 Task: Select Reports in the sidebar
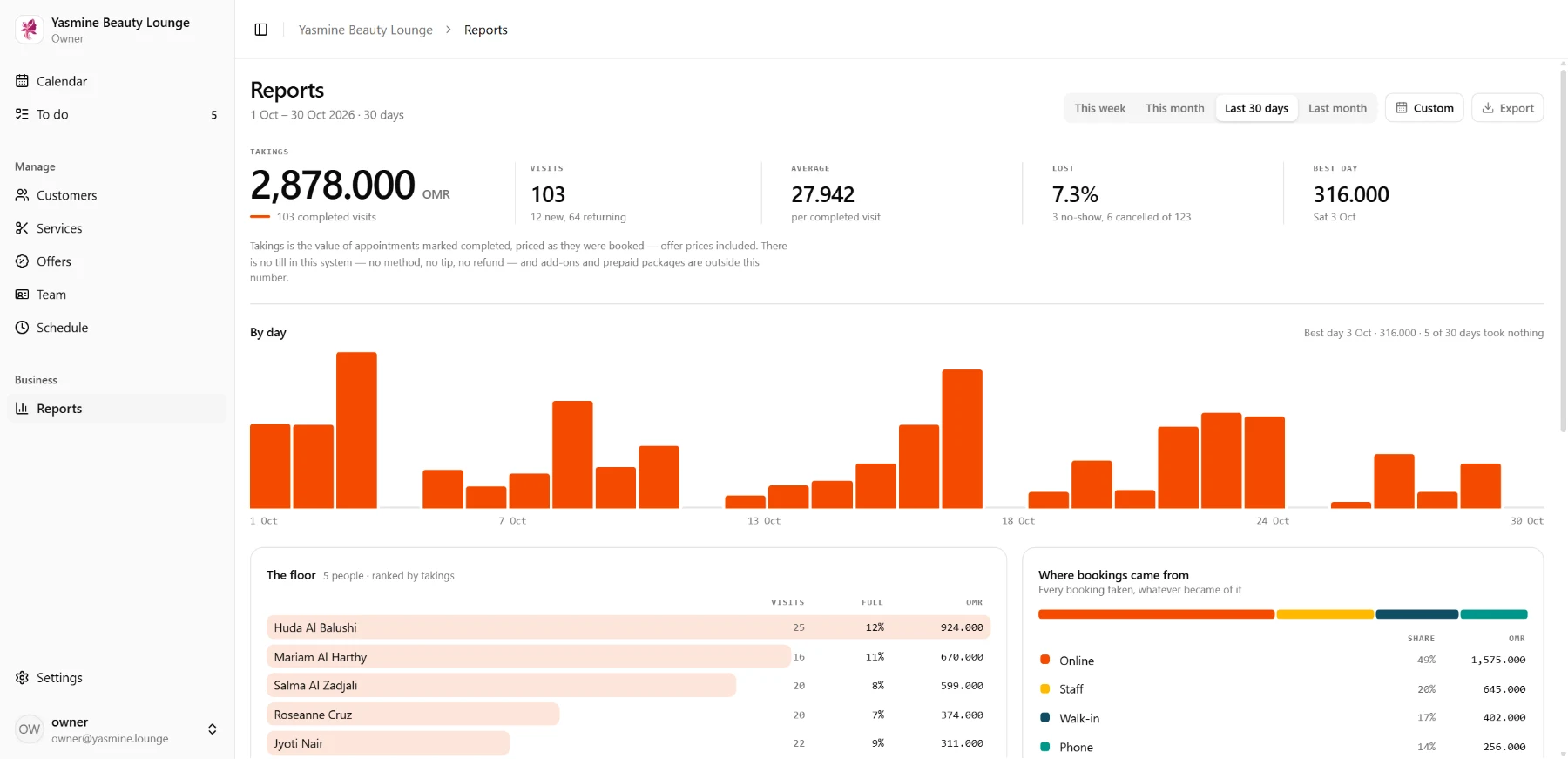(117, 409)
